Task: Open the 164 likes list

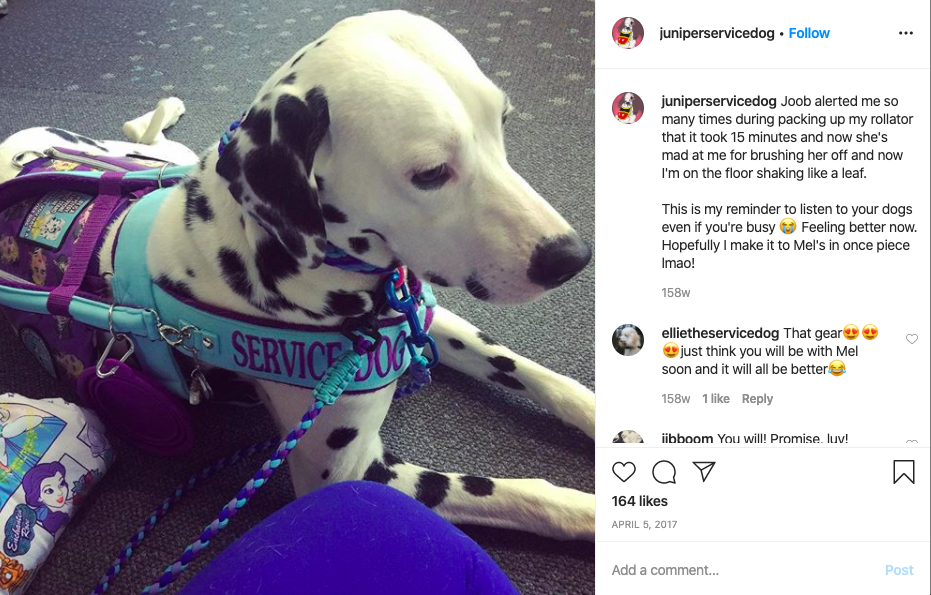Action: (639, 501)
